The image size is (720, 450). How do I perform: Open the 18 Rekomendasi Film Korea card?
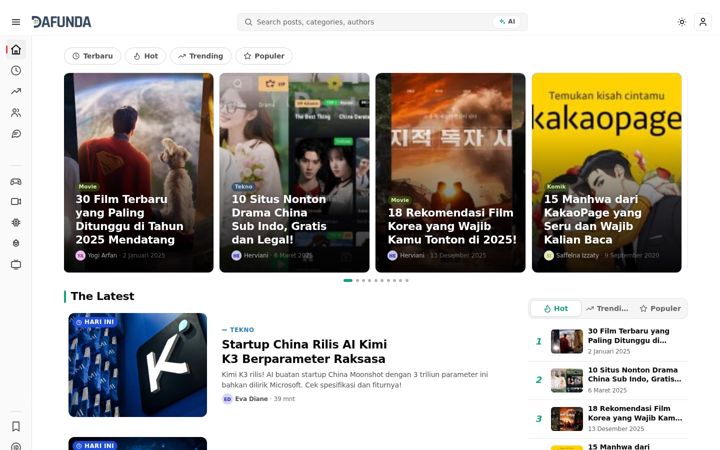(450, 173)
